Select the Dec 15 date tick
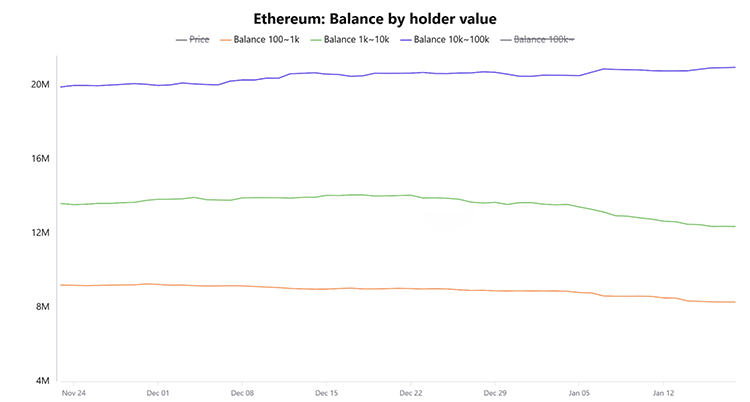This screenshot has width=750, height=402. click(x=326, y=393)
